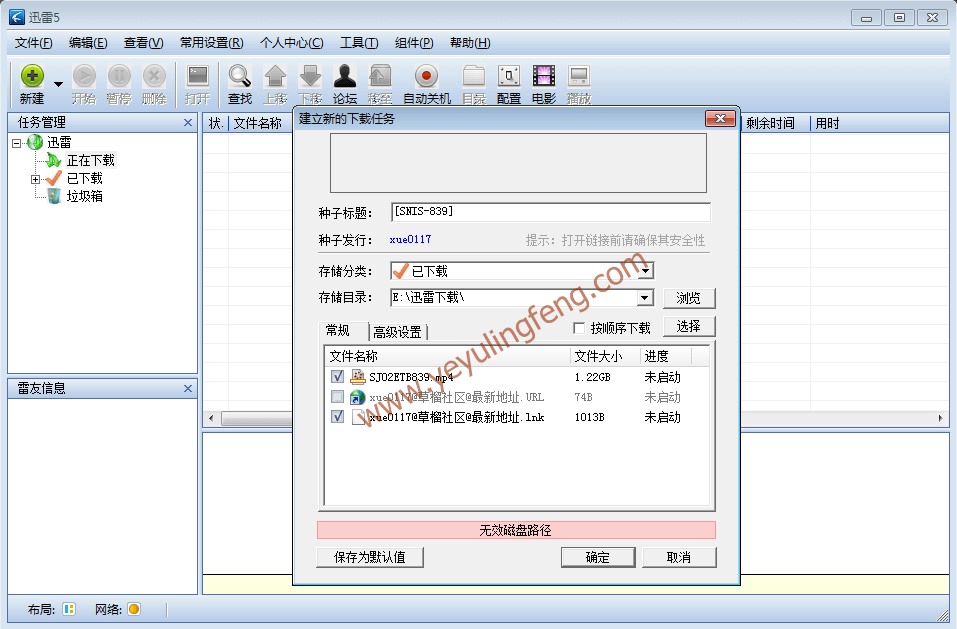Uncheck the .lnk file checkbox
957x629 pixels.
tap(338, 417)
